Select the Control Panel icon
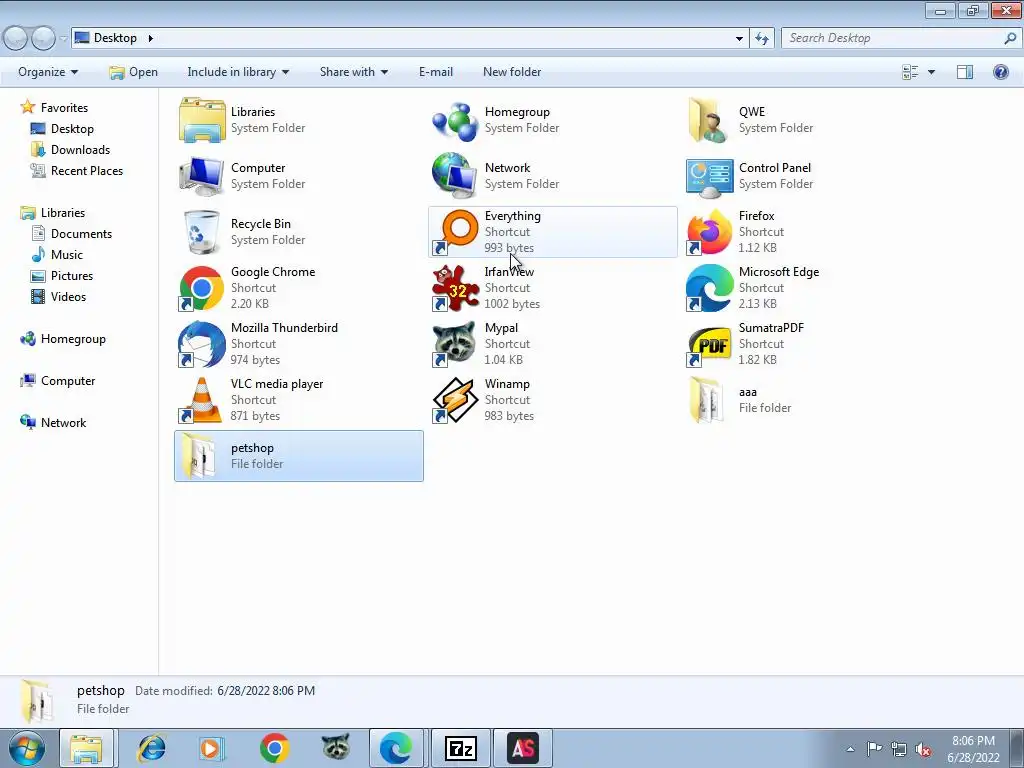The image size is (1024, 768). (x=709, y=176)
